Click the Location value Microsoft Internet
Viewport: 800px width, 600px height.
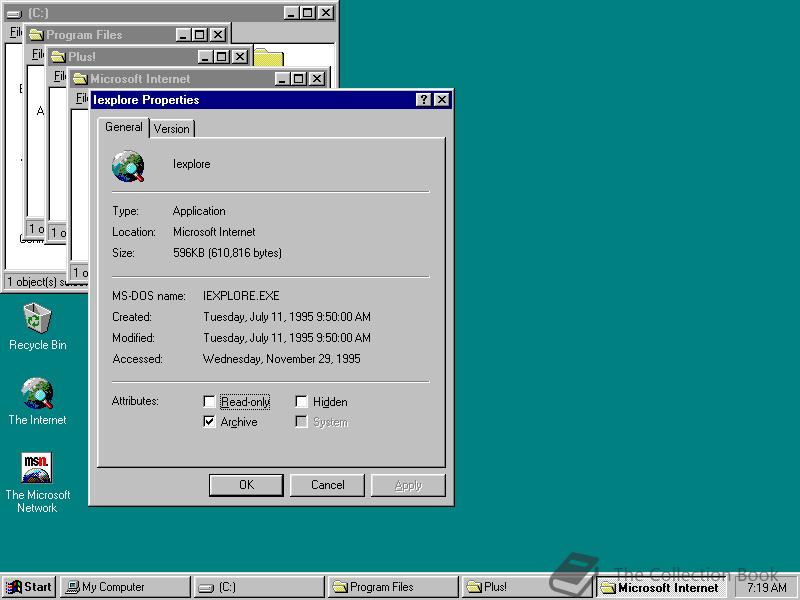point(214,232)
